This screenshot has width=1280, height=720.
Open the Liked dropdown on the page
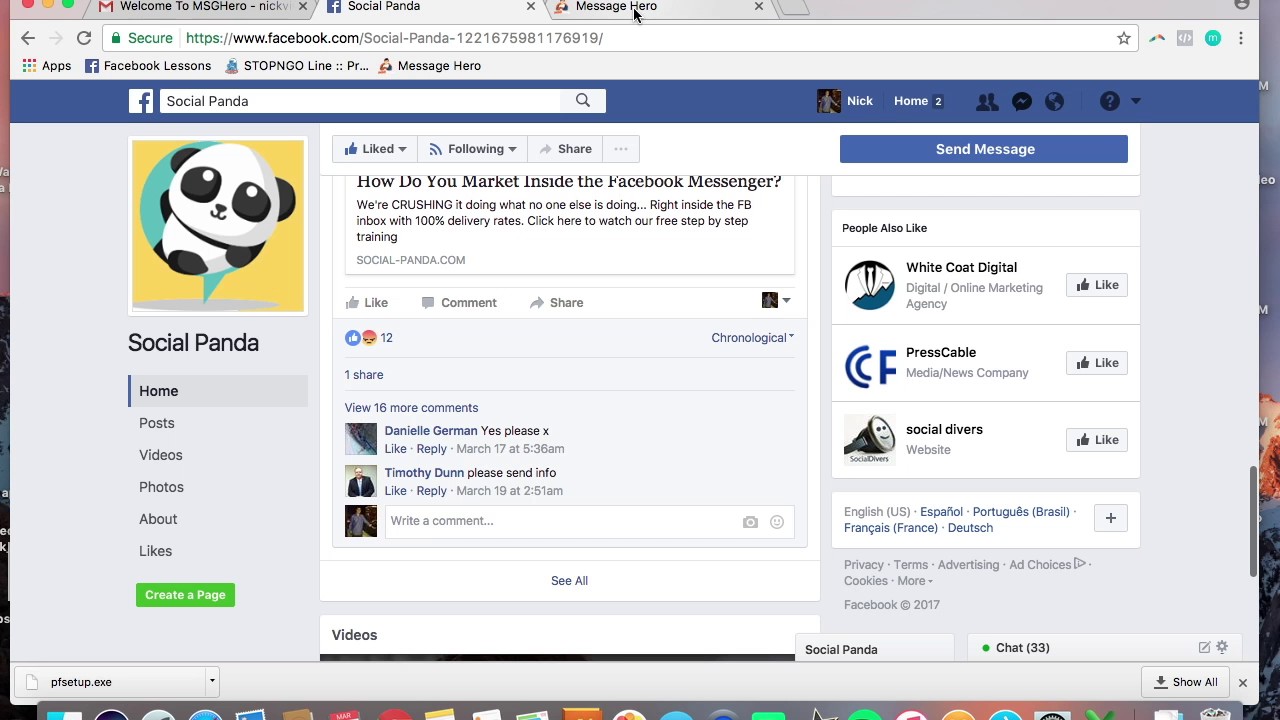pyautogui.click(x=375, y=149)
